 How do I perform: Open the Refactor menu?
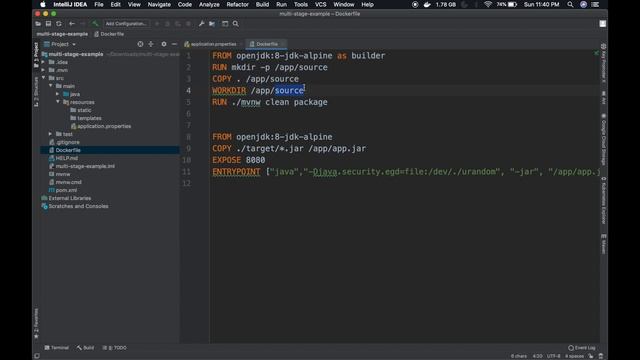238,4
